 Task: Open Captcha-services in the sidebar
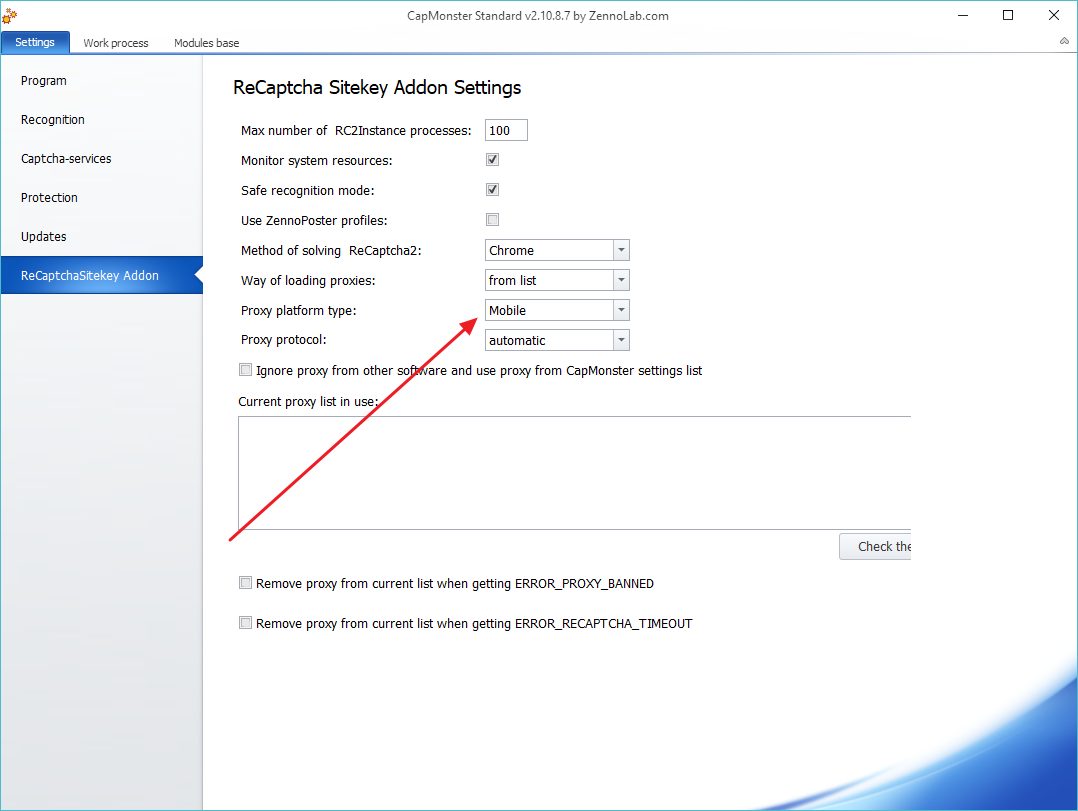point(102,159)
